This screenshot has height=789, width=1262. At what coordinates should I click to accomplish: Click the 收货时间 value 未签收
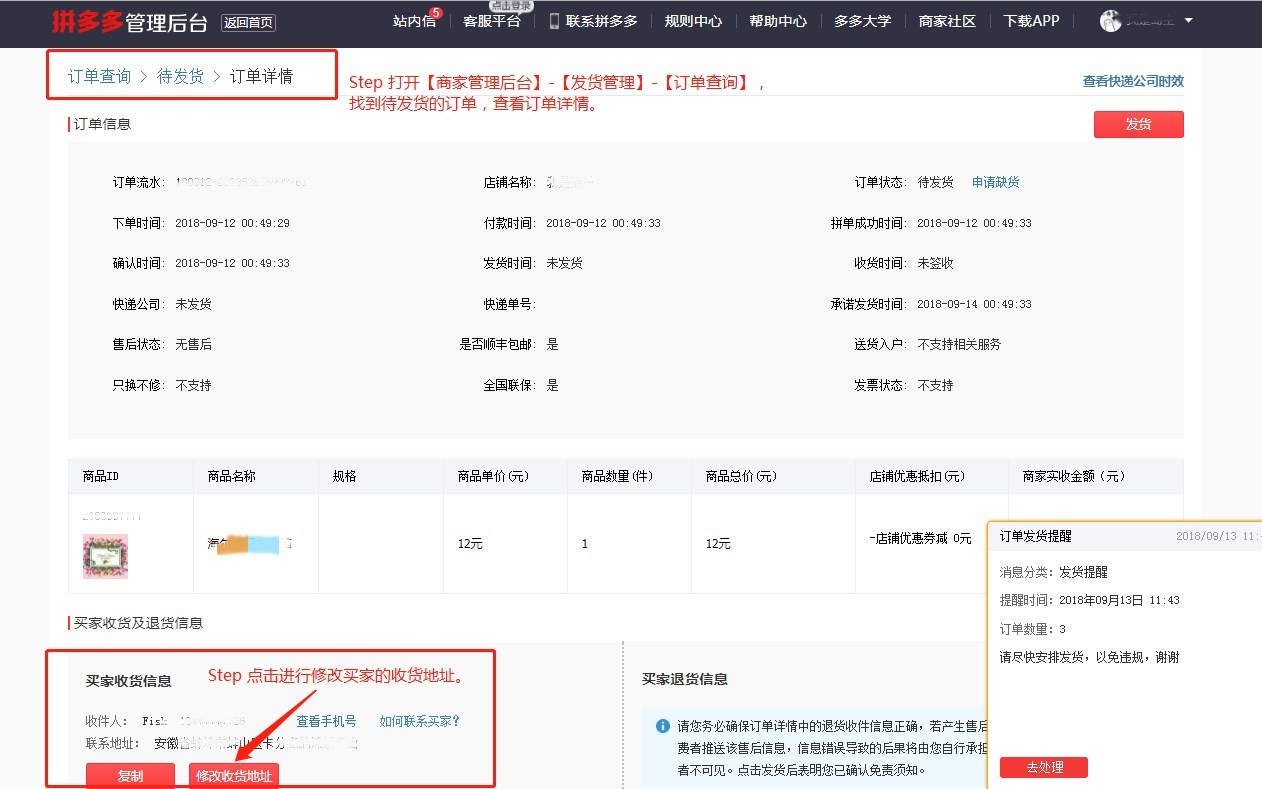click(936, 263)
